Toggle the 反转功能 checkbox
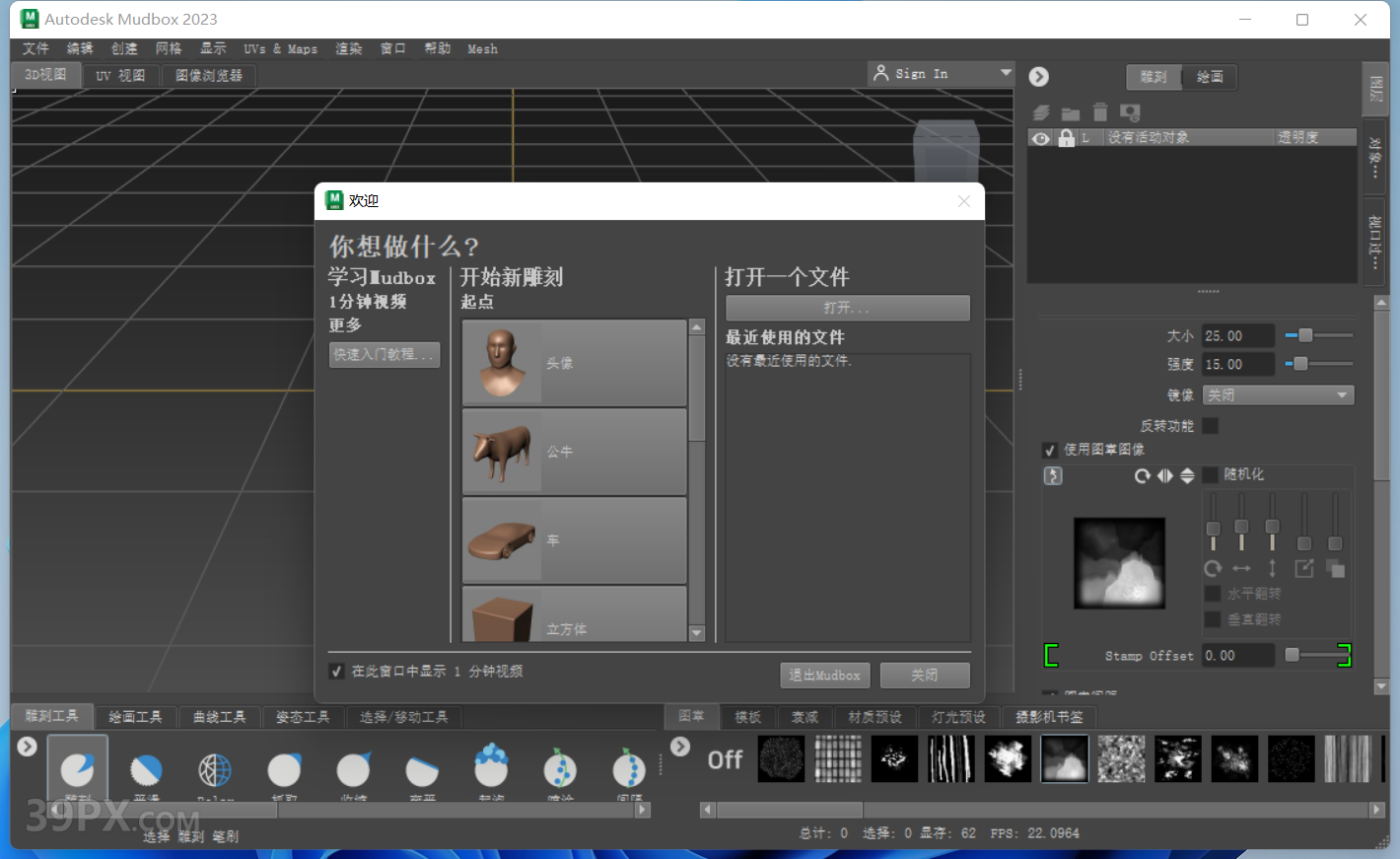This screenshot has width=1400, height=859. tap(1211, 425)
